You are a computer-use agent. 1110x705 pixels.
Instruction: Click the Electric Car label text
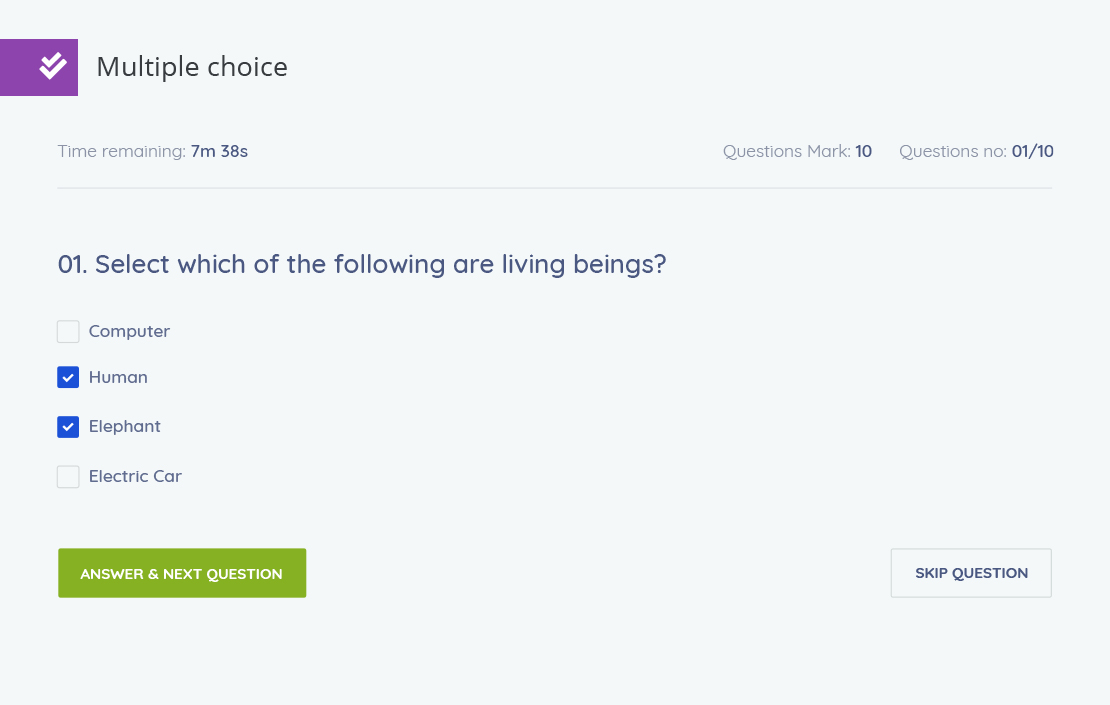click(x=135, y=476)
